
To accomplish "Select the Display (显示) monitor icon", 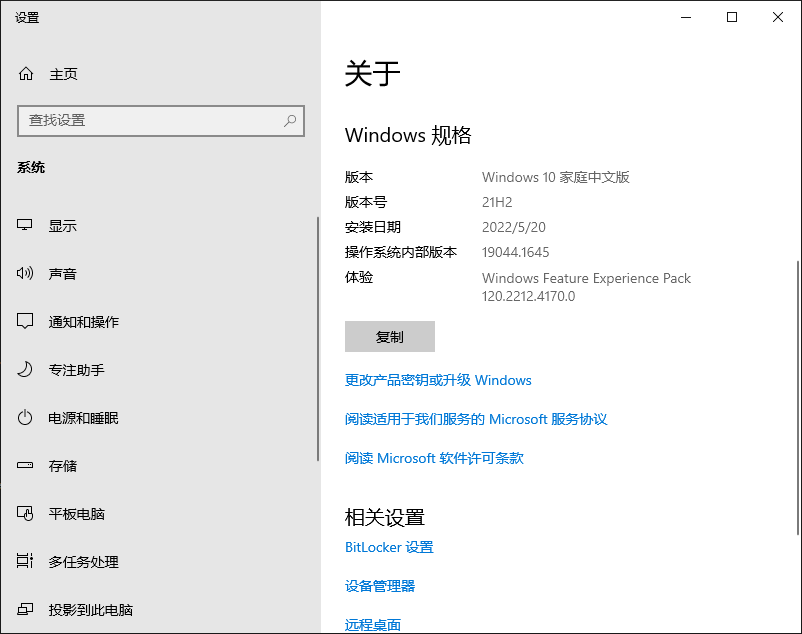I will click(26, 226).
